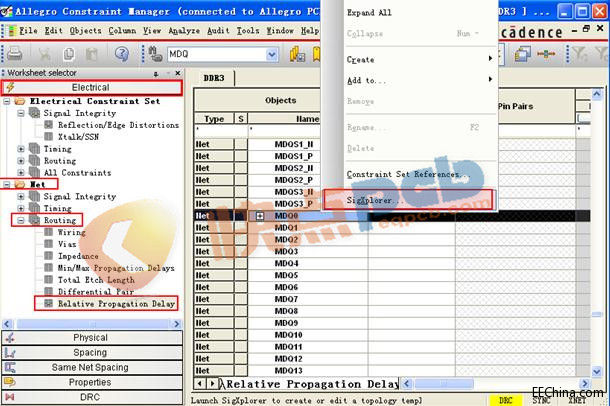Select the Relative Propagation Delay sheet tab

coord(310,384)
